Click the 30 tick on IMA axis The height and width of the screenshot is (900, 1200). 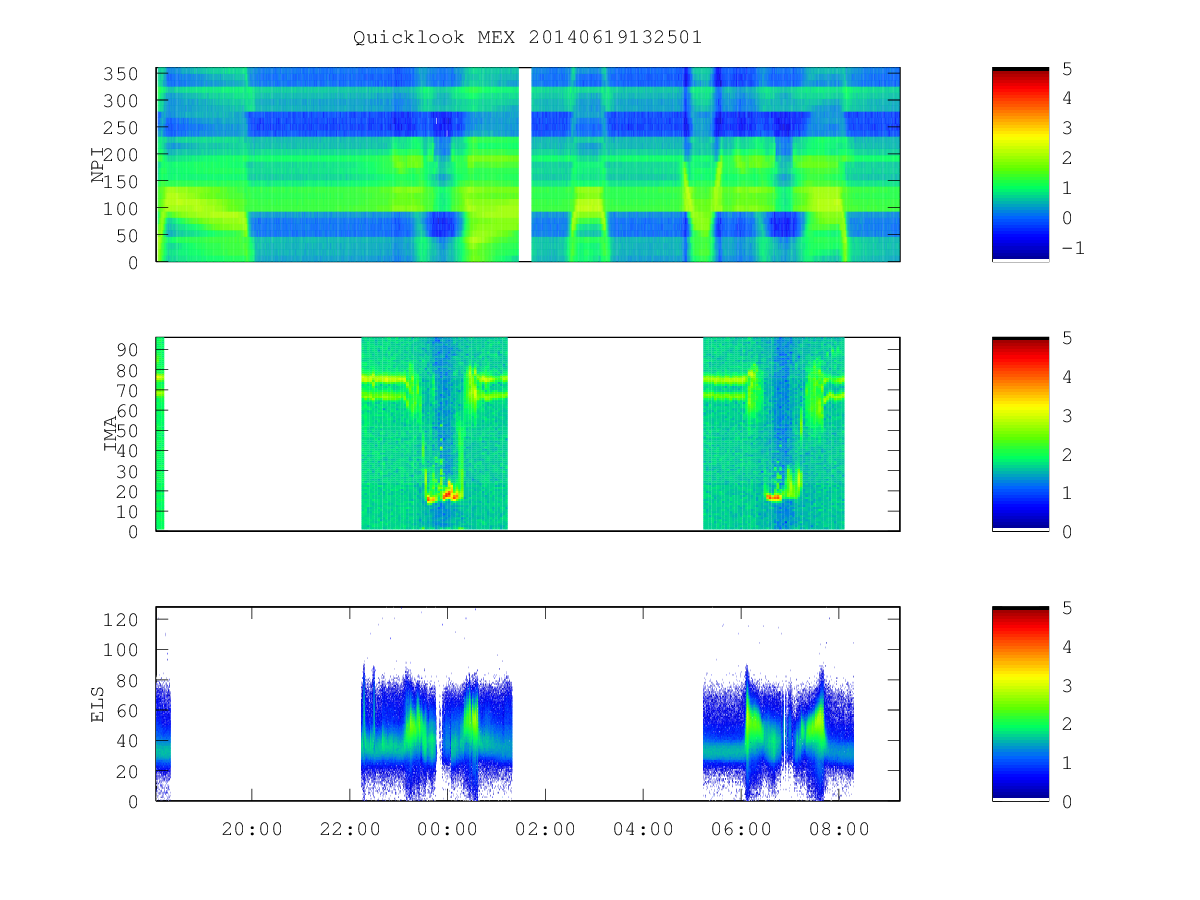129,470
